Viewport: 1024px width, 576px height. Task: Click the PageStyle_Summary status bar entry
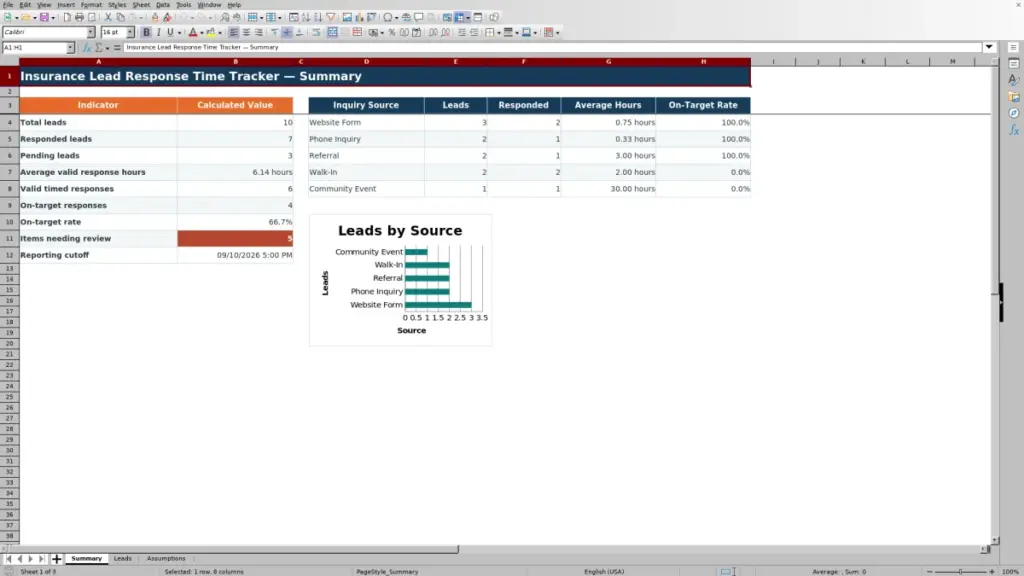click(387, 571)
